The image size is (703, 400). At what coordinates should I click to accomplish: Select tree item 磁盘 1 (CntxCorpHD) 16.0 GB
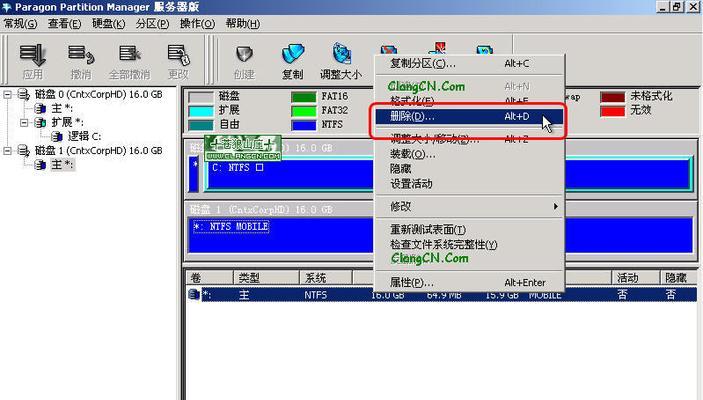99,151
